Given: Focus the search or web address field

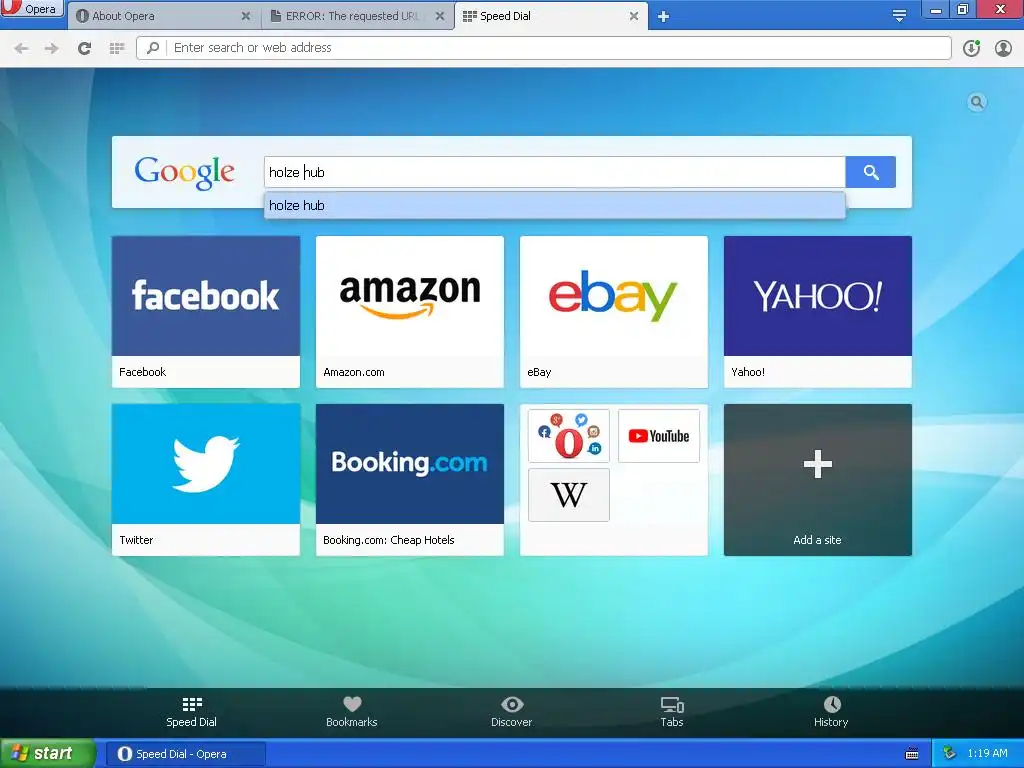Looking at the screenshot, I should pos(543,48).
